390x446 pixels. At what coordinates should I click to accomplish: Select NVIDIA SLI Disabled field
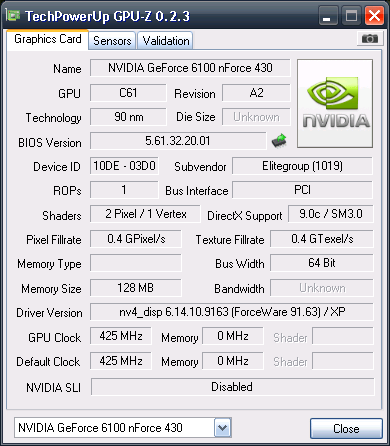pyautogui.click(x=232, y=387)
